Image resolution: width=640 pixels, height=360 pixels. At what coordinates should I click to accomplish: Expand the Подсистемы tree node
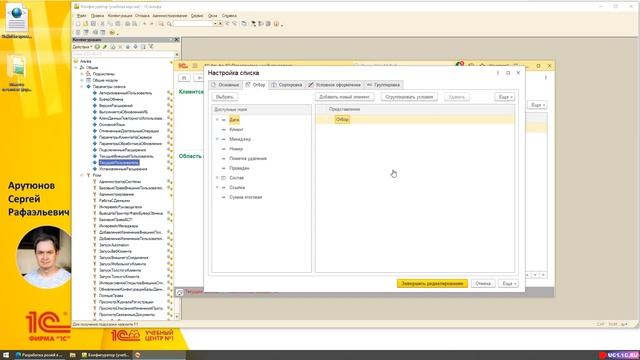(x=82, y=74)
